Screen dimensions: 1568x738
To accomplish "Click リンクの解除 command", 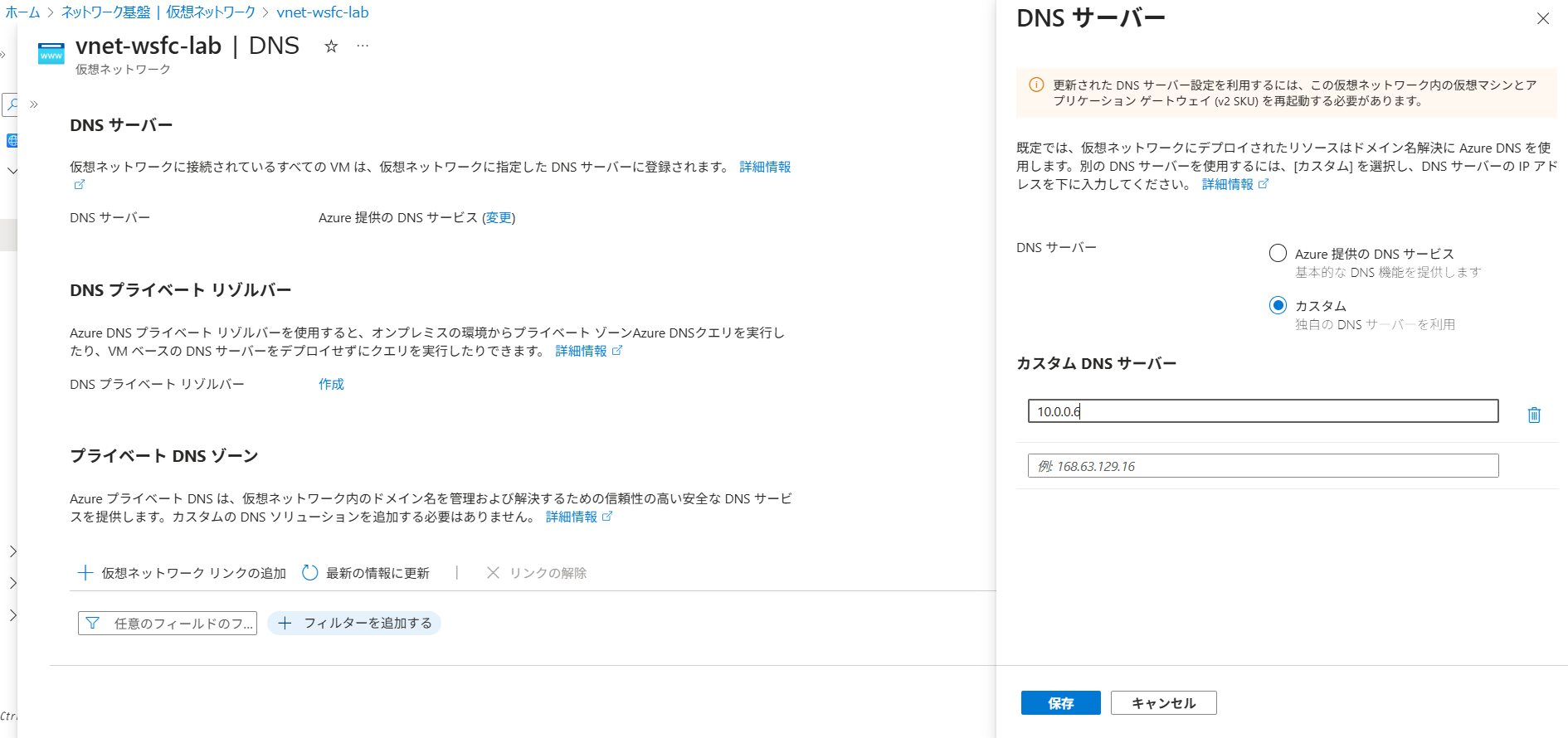I will point(536,573).
